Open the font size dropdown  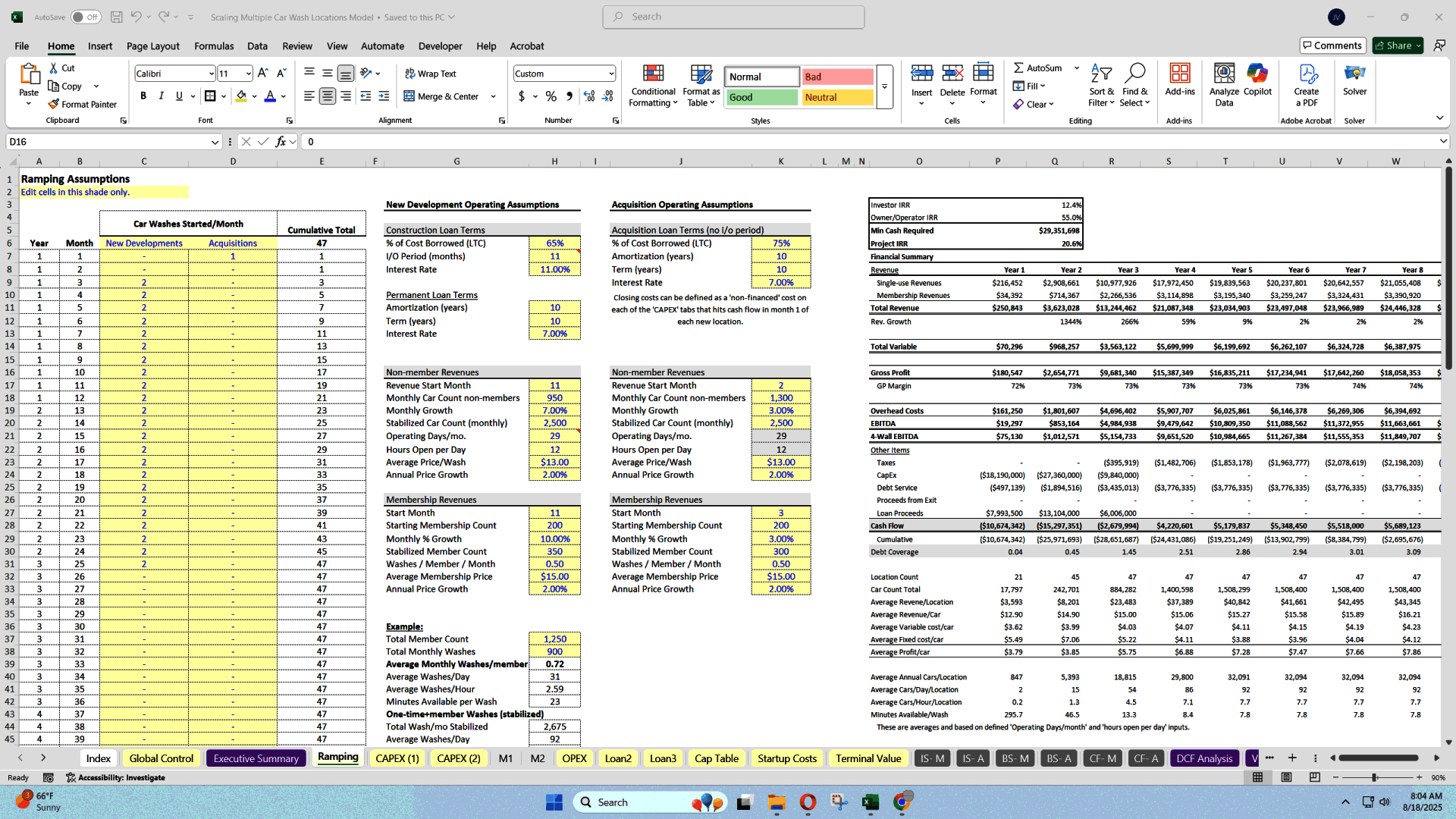[x=248, y=74]
